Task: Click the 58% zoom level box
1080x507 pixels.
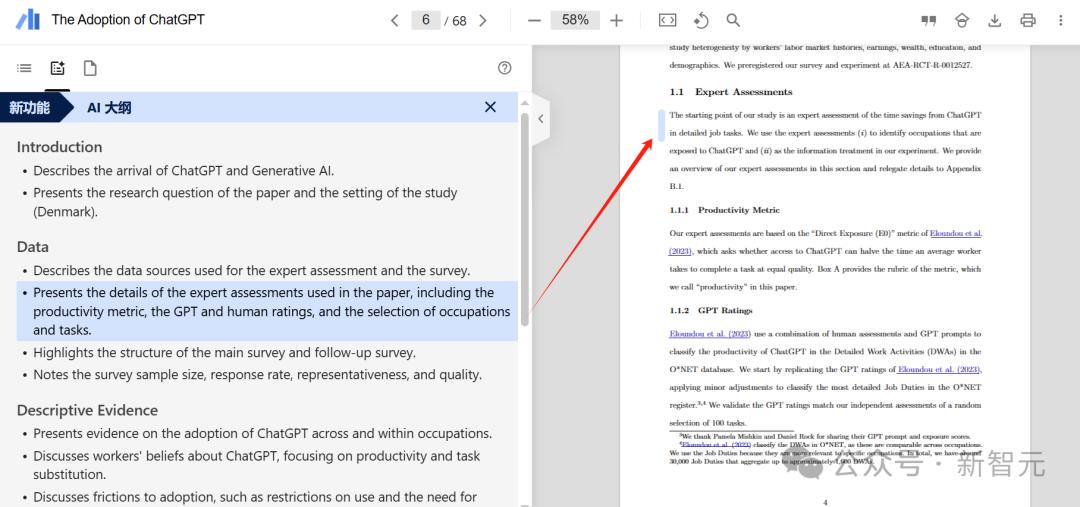Action: coord(575,20)
